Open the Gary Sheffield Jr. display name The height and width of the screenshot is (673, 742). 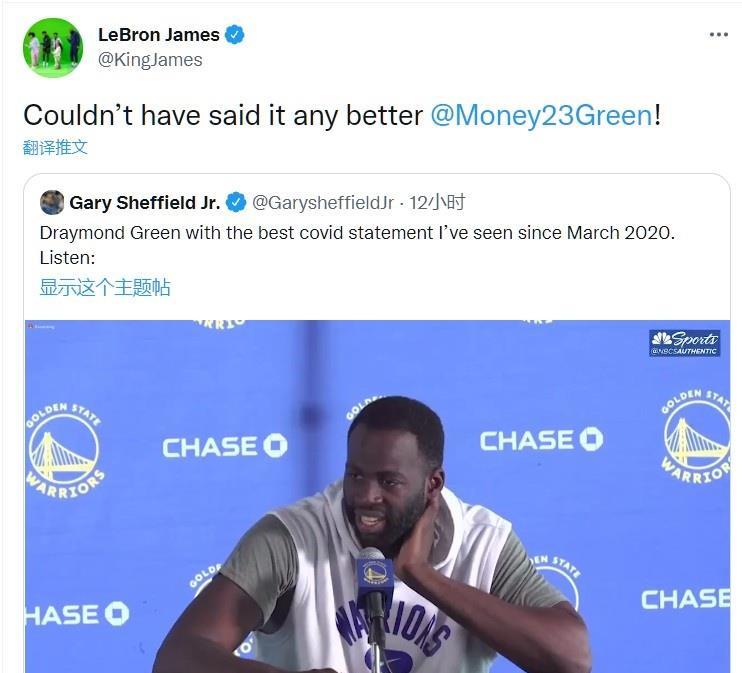pyautogui.click(x=145, y=203)
